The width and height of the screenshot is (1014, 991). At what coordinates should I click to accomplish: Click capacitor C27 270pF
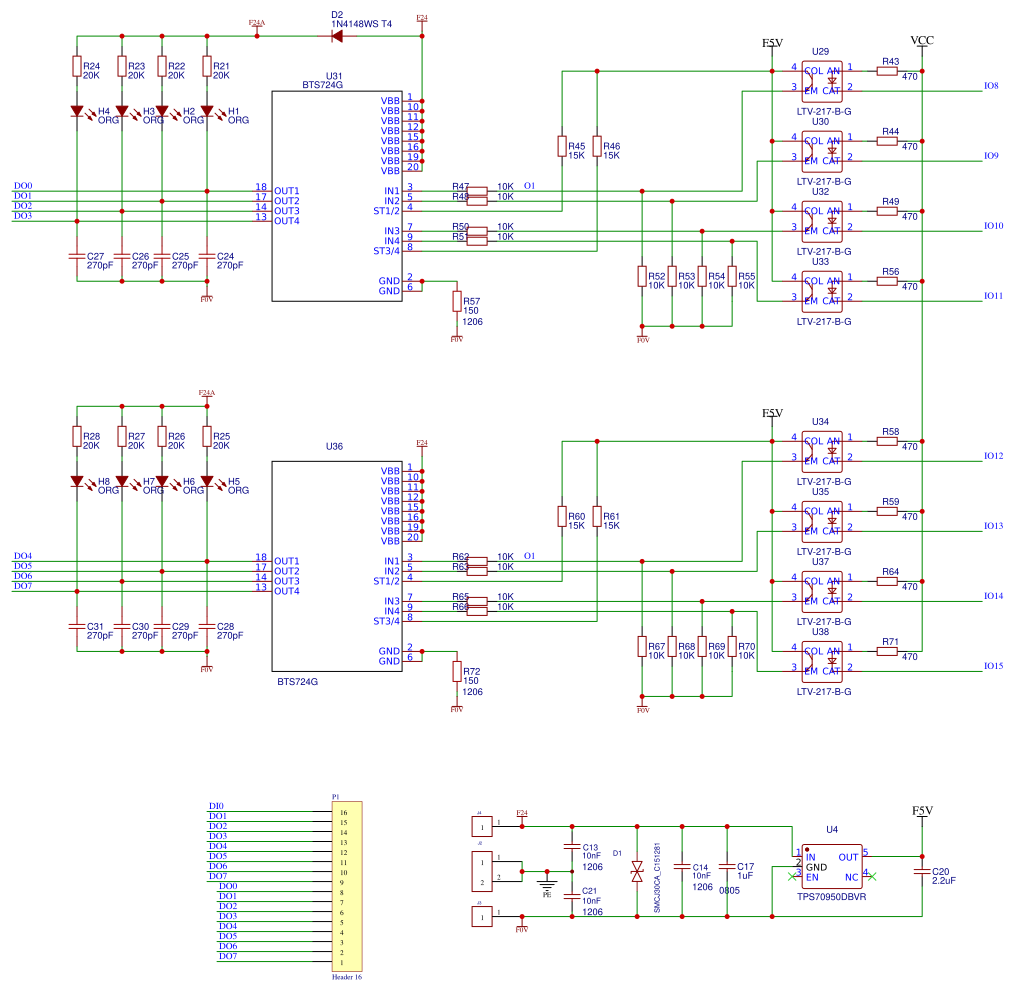77,256
